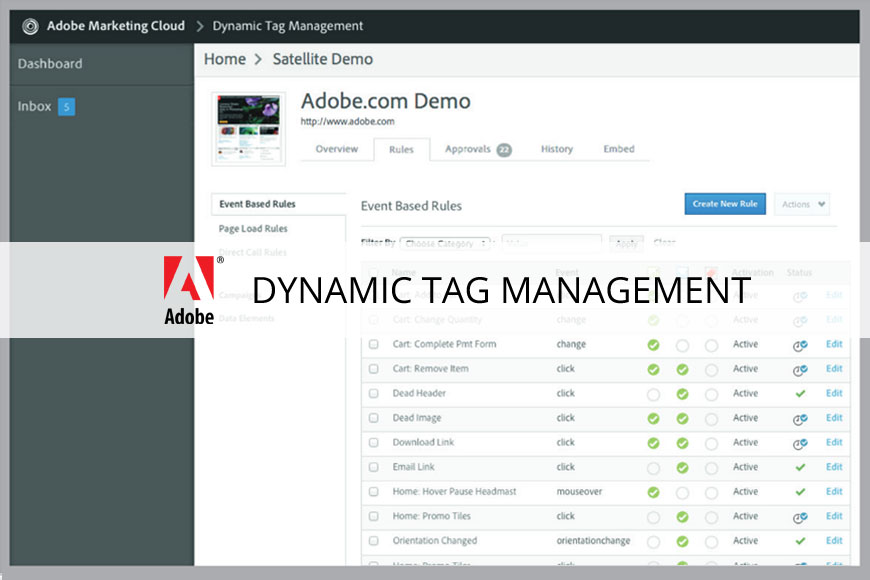
Task: Click green check in Home: Hover Pause Headmast row
Action: point(654,492)
